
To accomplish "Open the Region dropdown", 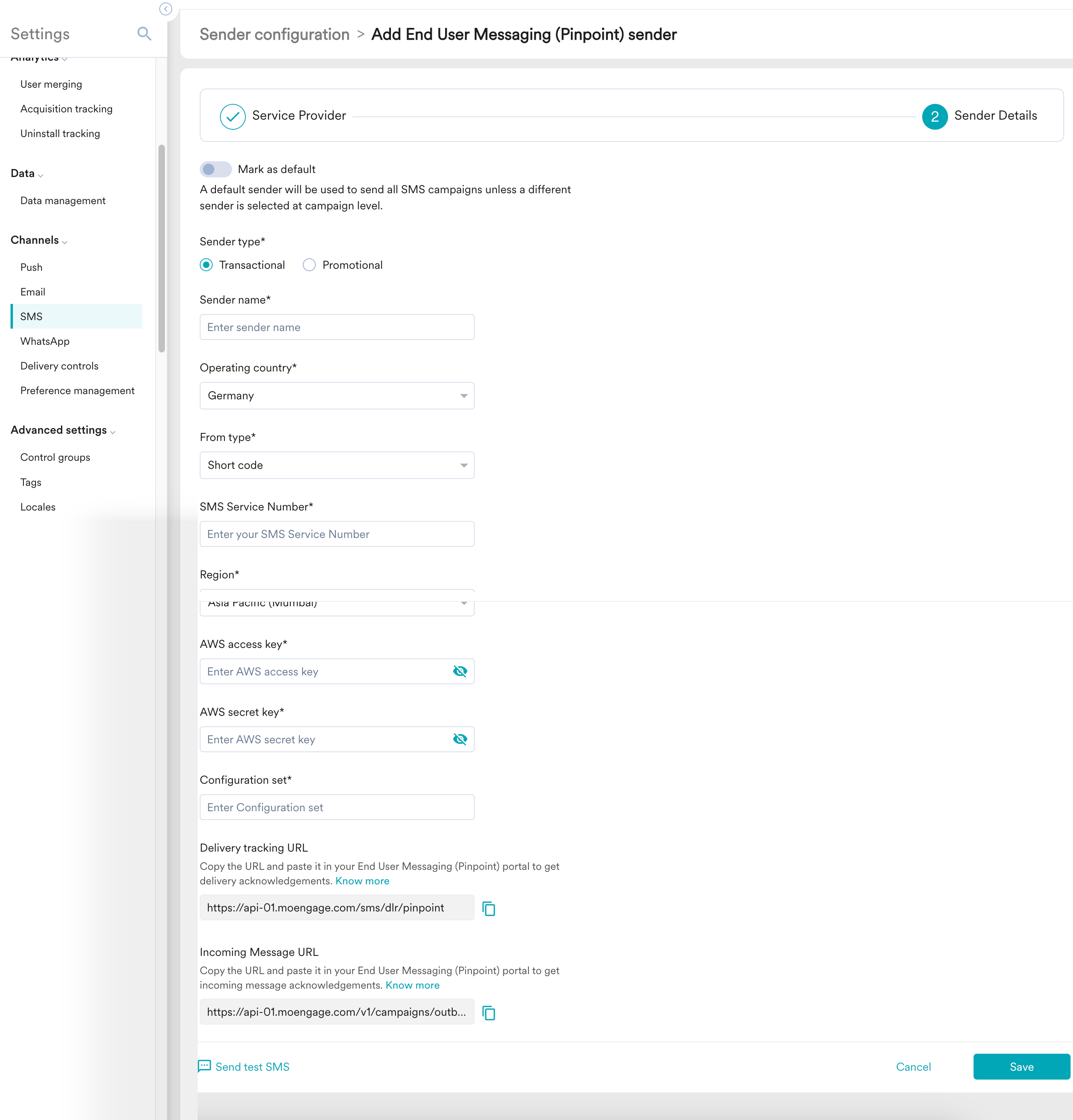I will (x=337, y=603).
